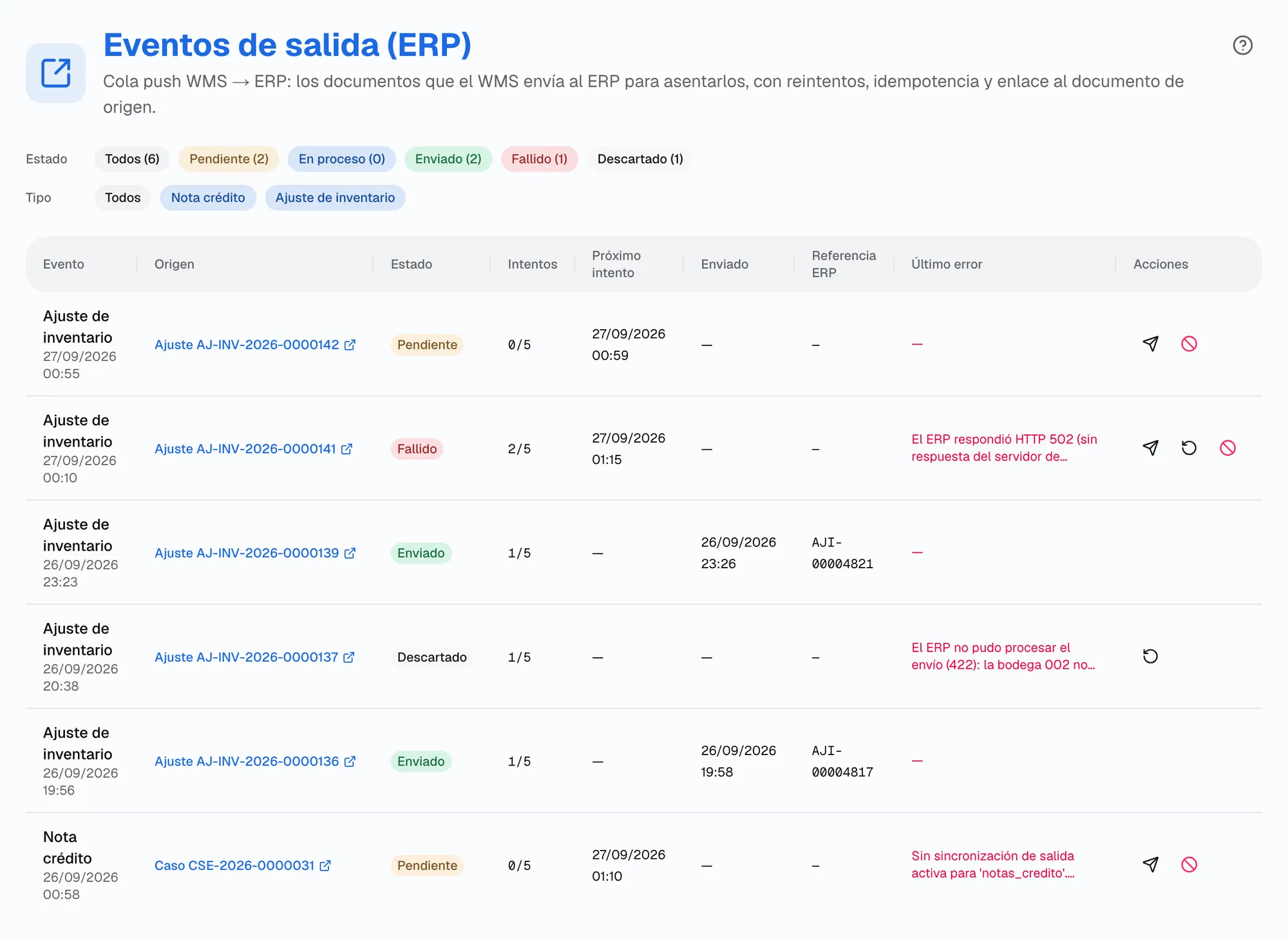
Task: Click the Origen column header
Action: click(174, 264)
